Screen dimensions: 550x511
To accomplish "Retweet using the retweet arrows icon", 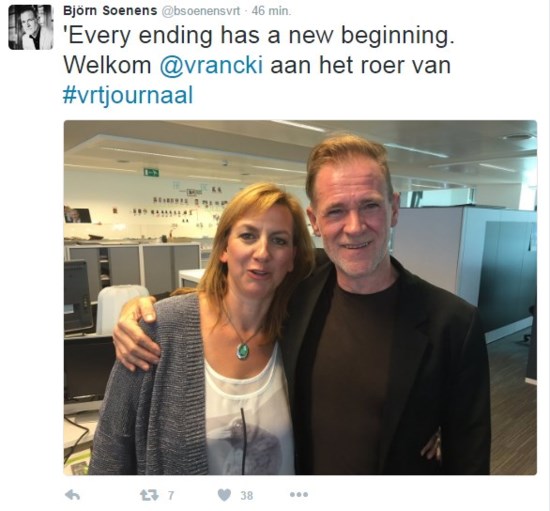I will 149,495.
